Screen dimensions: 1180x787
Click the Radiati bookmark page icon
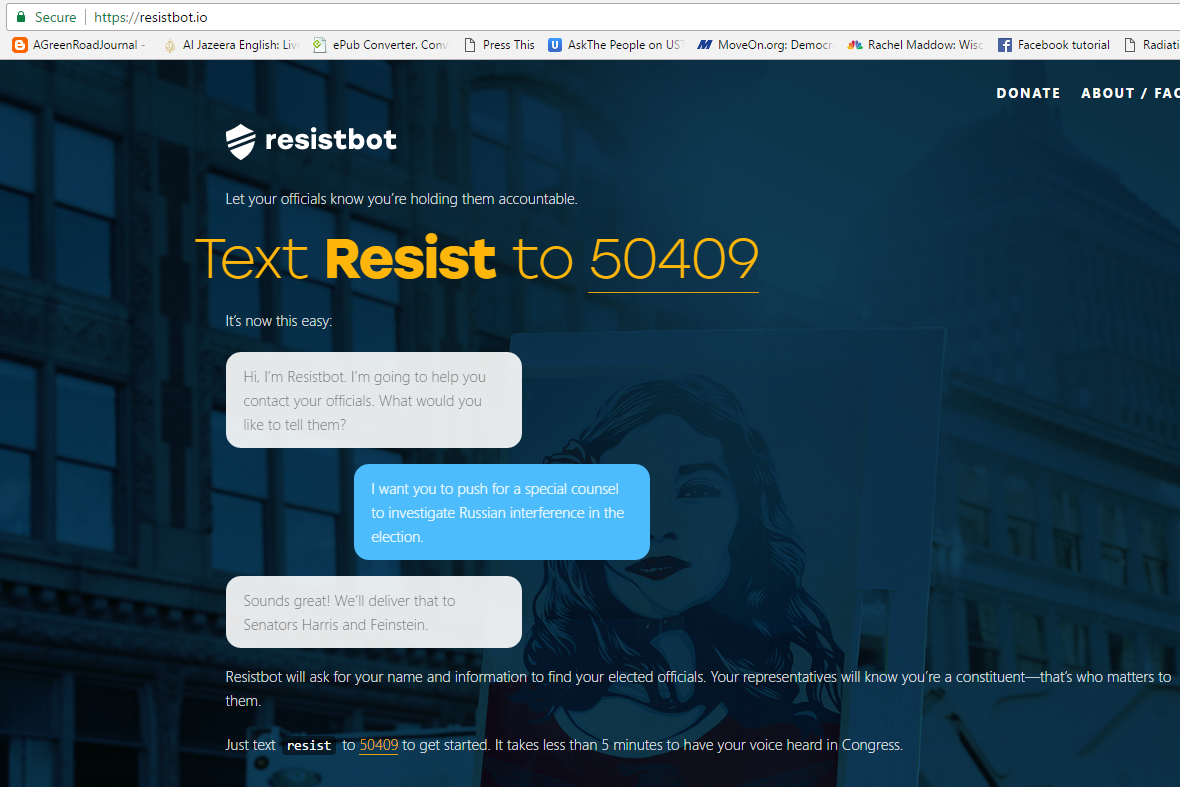[x=1130, y=45]
